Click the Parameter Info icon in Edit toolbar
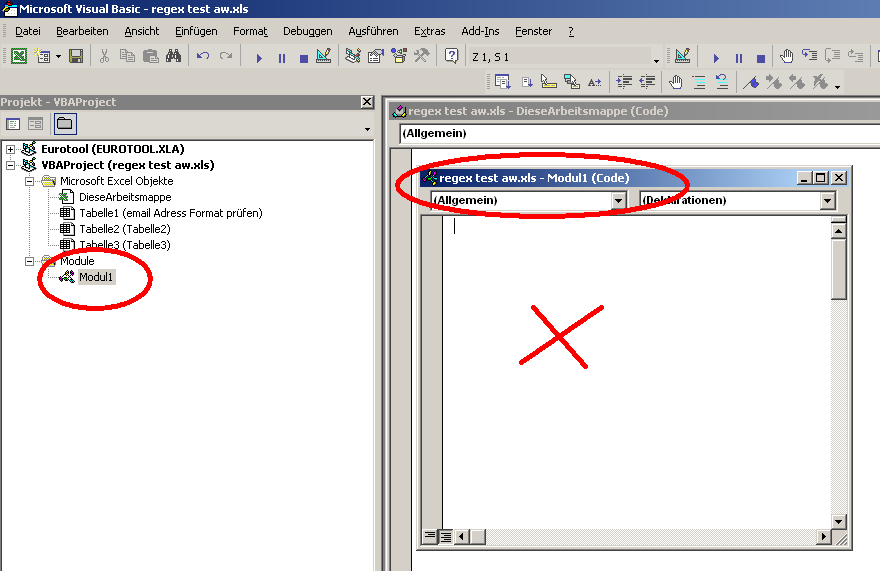The image size is (880, 571). point(571,83)
